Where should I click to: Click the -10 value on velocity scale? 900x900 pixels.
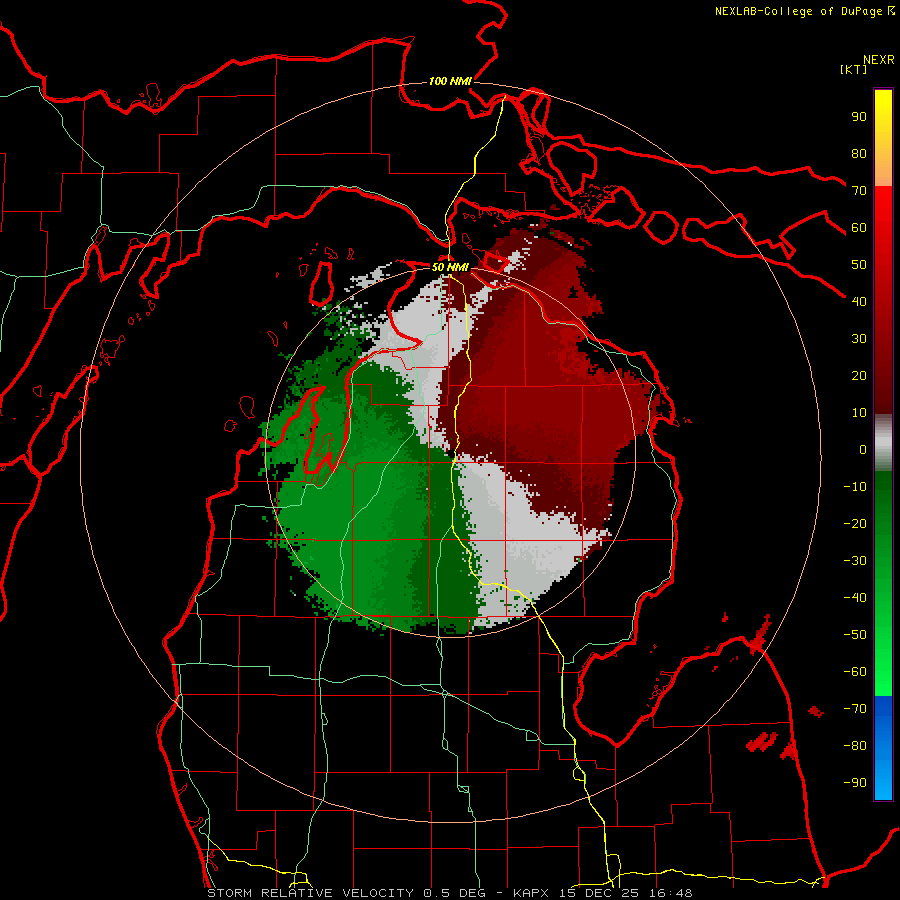855,487
